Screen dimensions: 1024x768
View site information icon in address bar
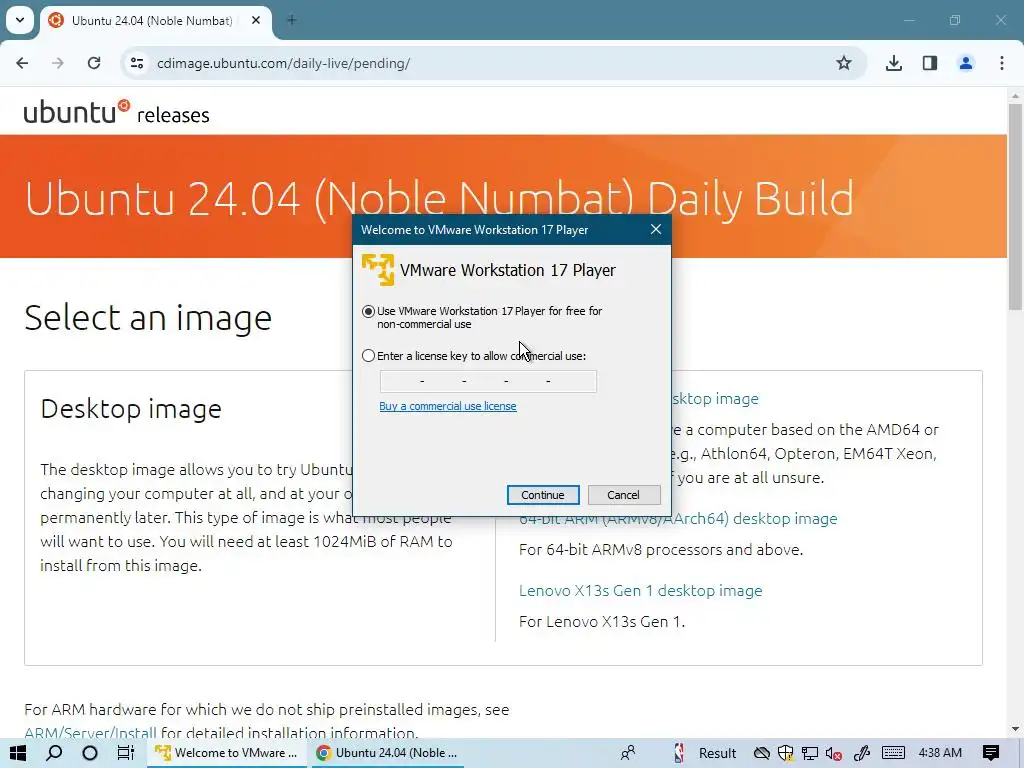pos(136,63)
